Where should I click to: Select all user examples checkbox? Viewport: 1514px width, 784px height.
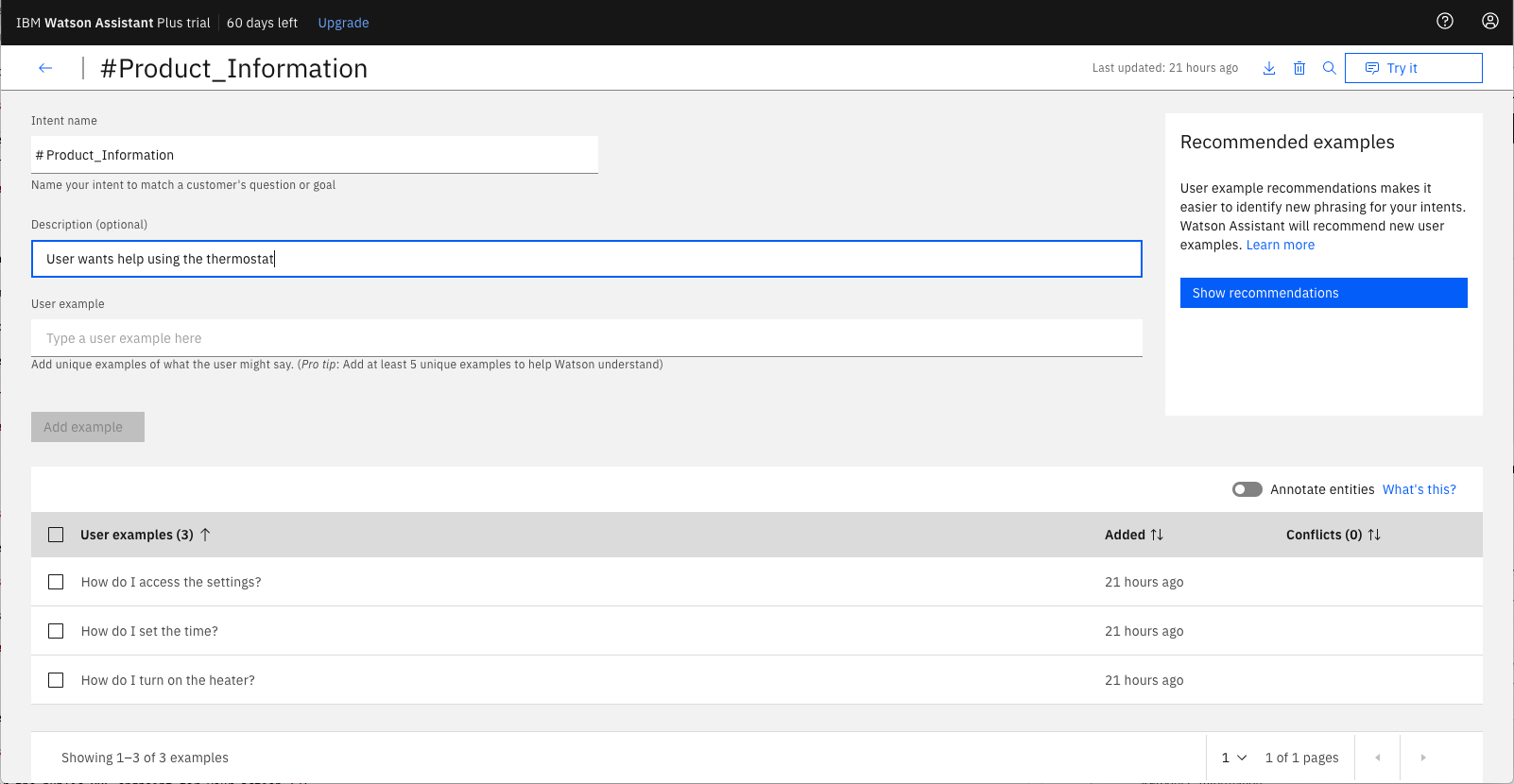pyautogui.click(x=56, y=535)
